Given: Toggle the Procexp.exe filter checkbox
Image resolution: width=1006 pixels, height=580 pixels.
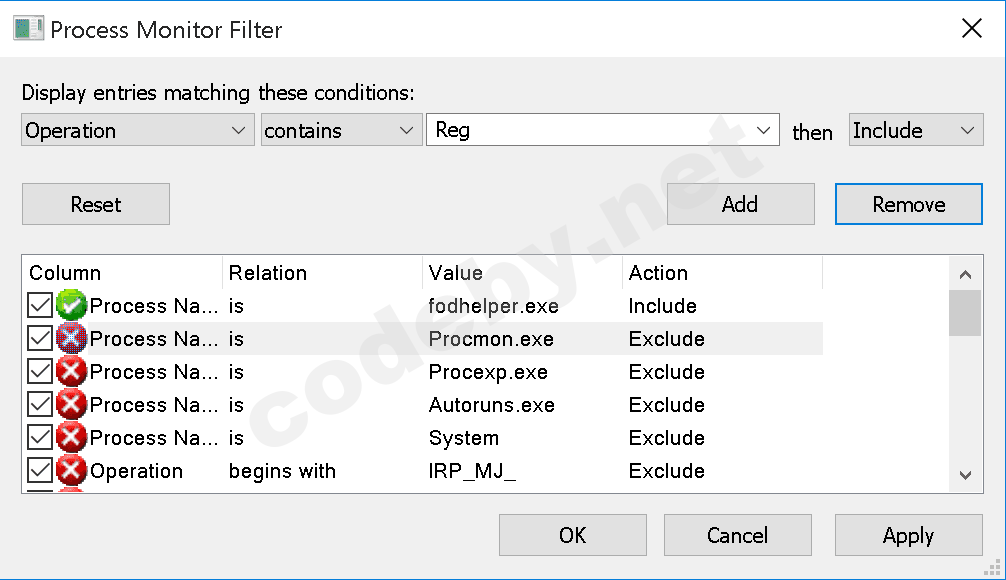Looking at the screenshot, I should (40, 371).
